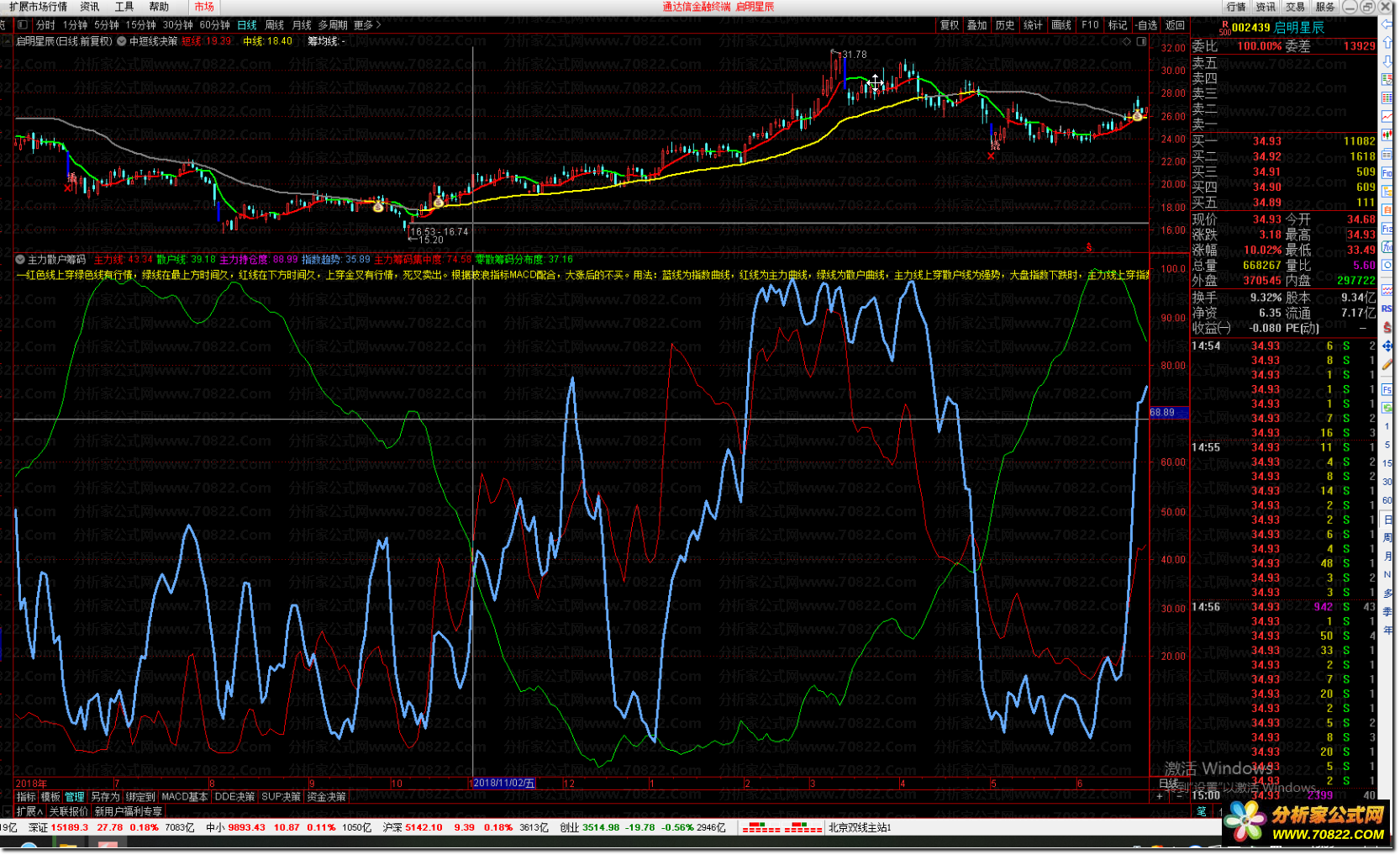Click the 复权 toolbar button
The image size is (1400, 855).
(x=950, y=25)
